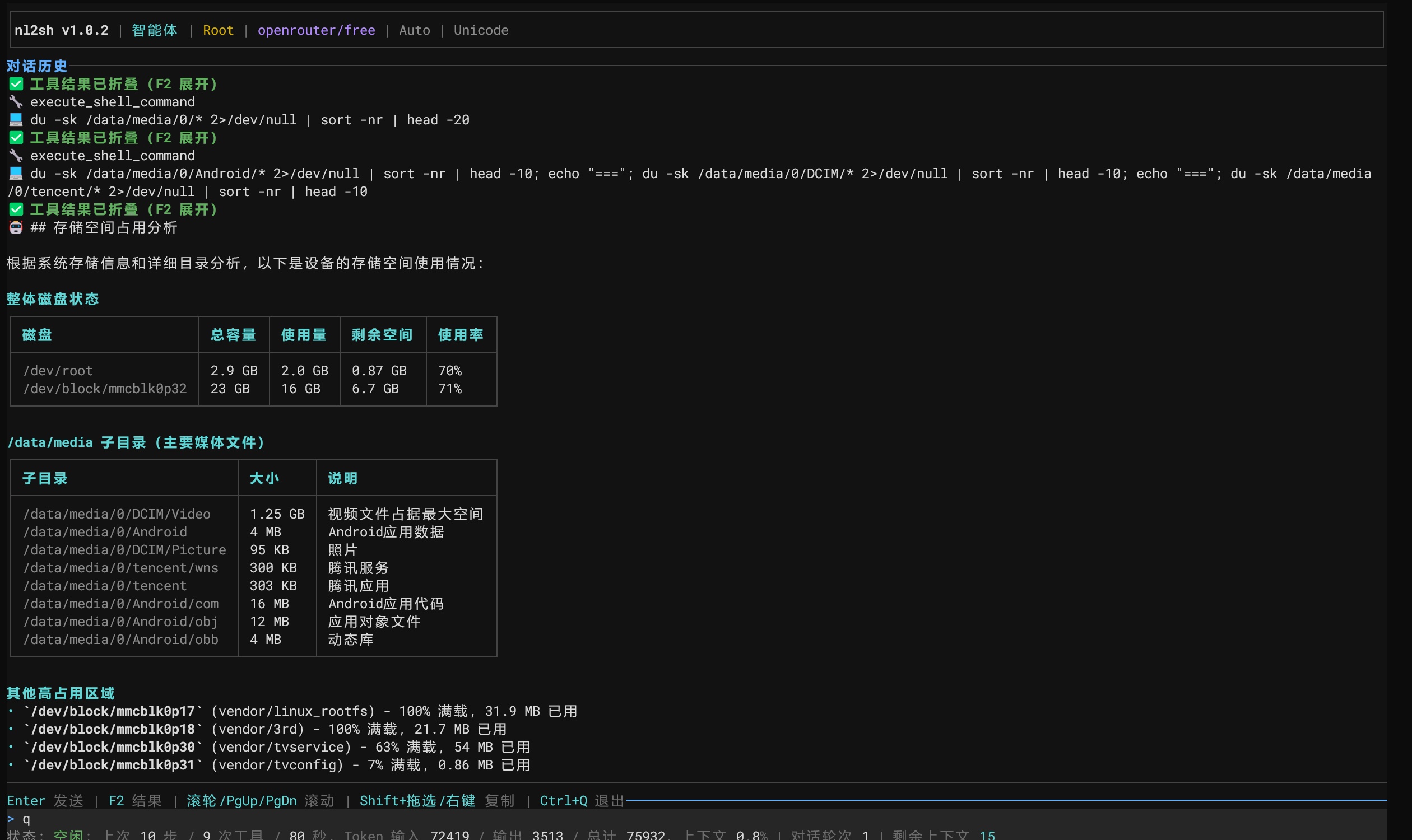Click the Root indicator in the header
The width and height of the screenshot is (1412, 840).
tap(218, 30)
